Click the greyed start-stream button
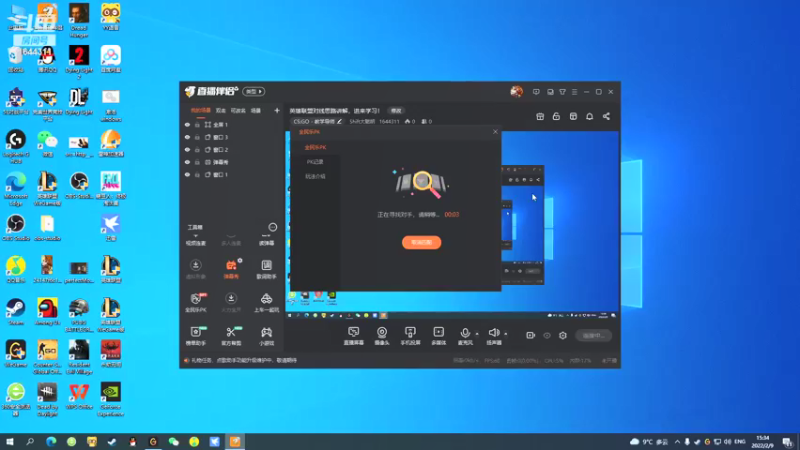Image resolution: width=800 pixels, height=450 pixels. coord(593,336)
